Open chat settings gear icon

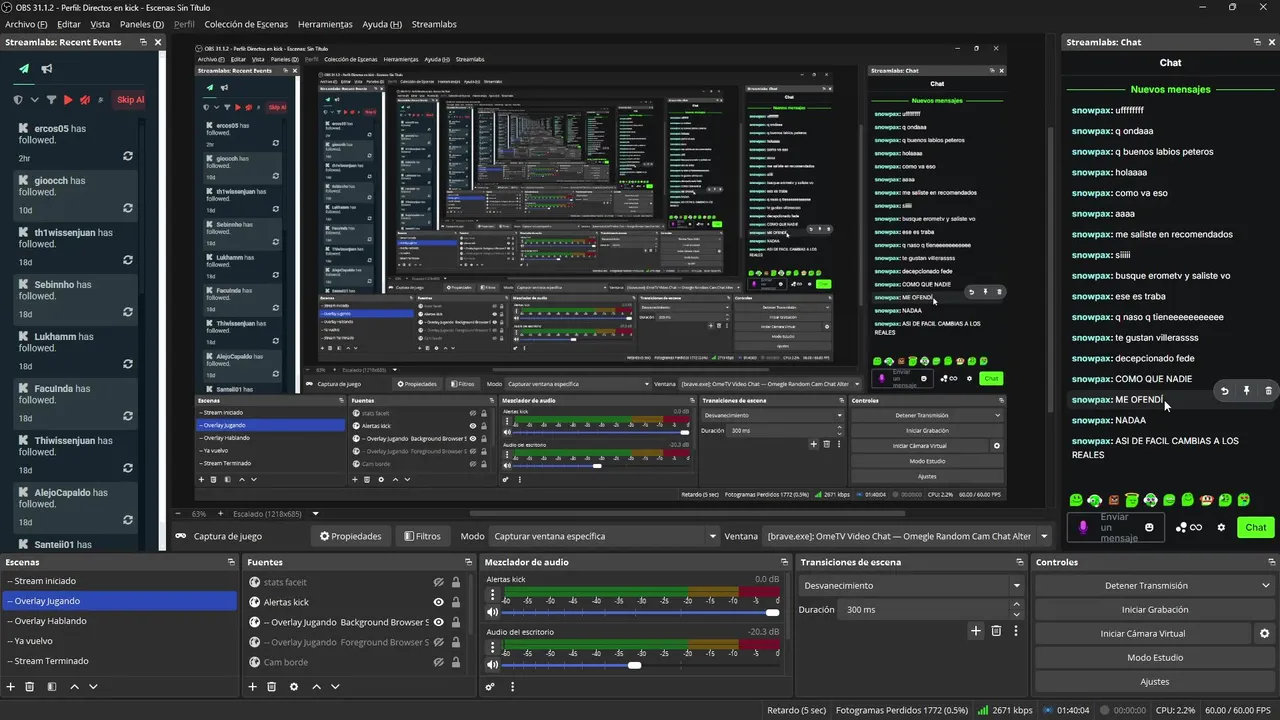click(x=1221, y=527)
